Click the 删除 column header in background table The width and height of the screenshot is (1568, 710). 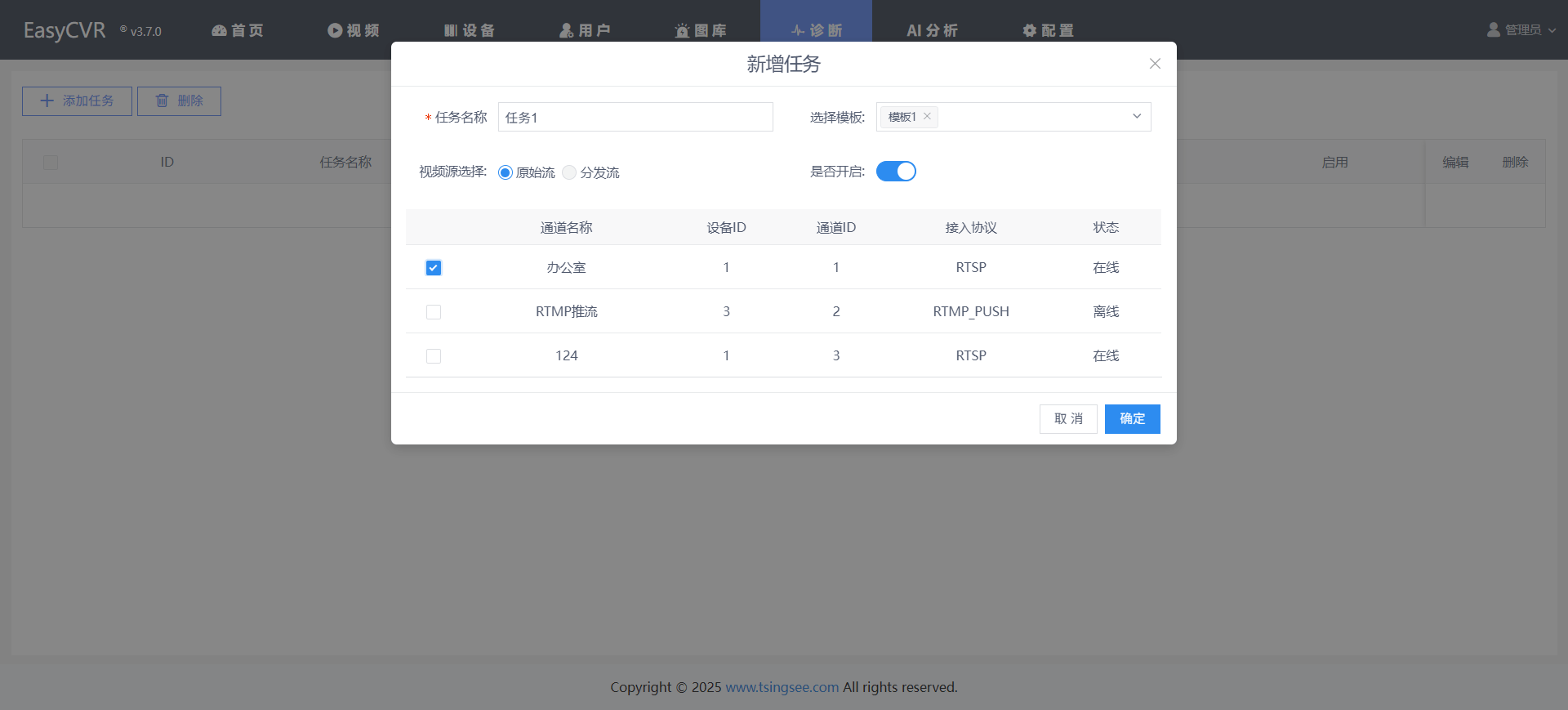pyautogui.click(x=1515, y=162)
